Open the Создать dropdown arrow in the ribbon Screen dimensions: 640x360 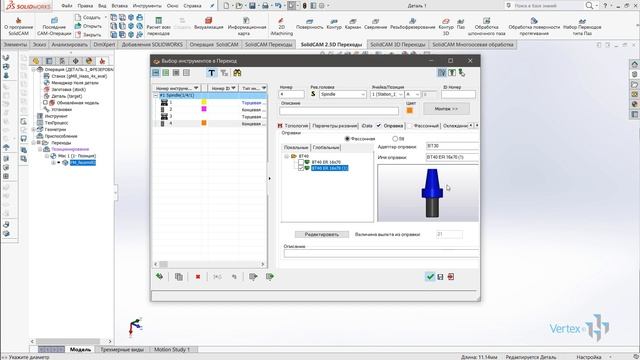(106, 17)
